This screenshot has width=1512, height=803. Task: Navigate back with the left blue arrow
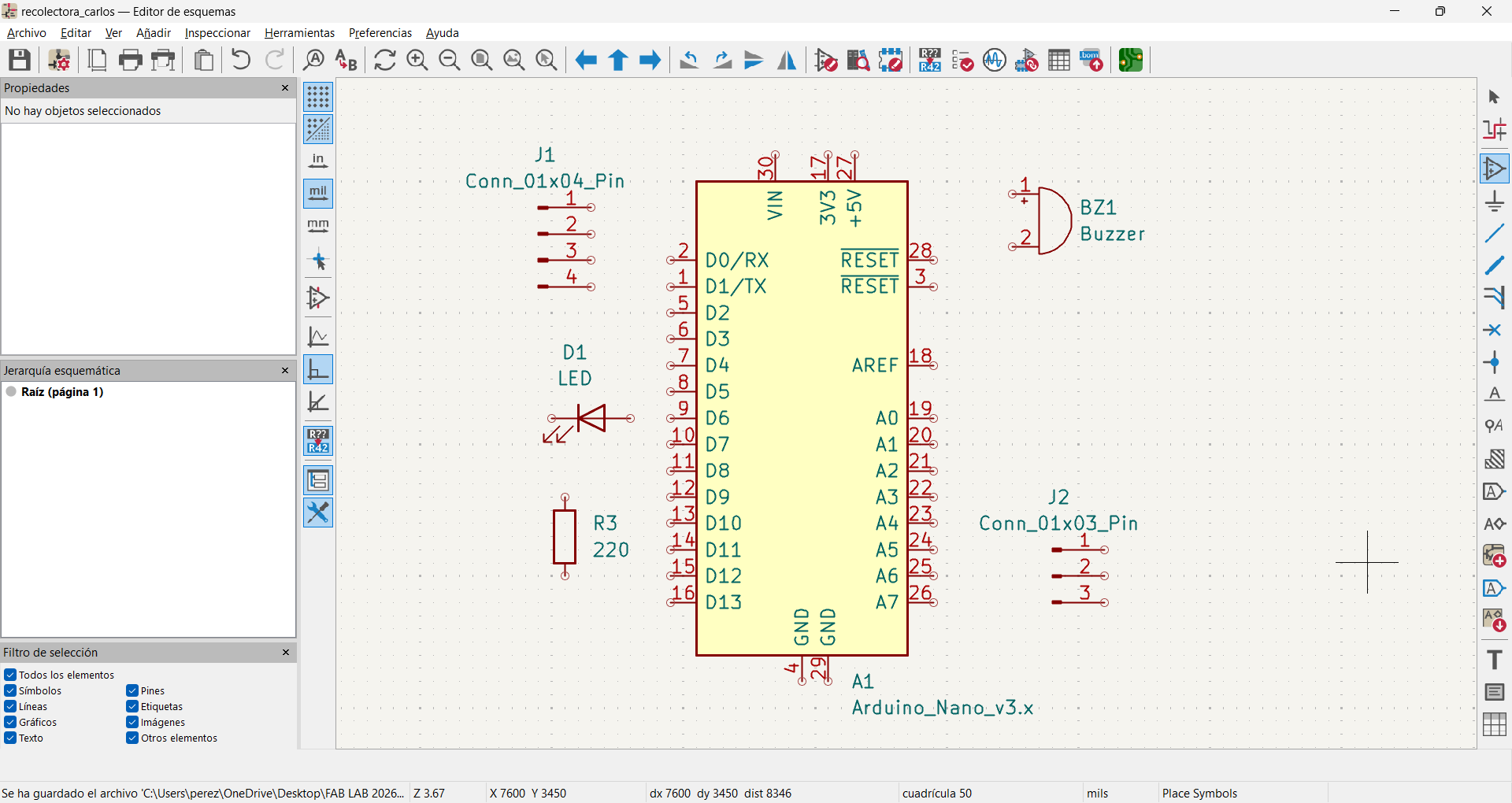(586, 60)
